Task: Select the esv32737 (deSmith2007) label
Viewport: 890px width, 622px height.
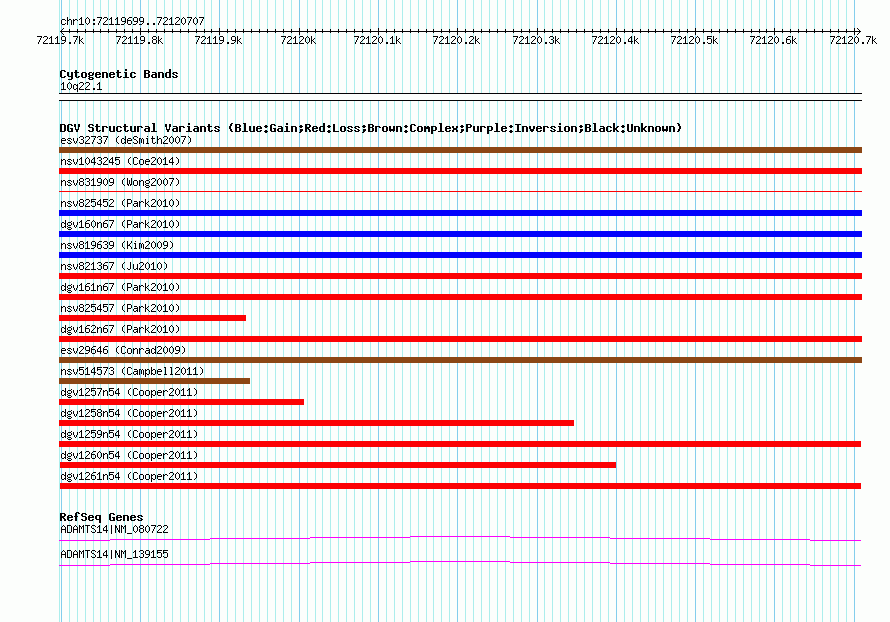Action: click(126, 140)
